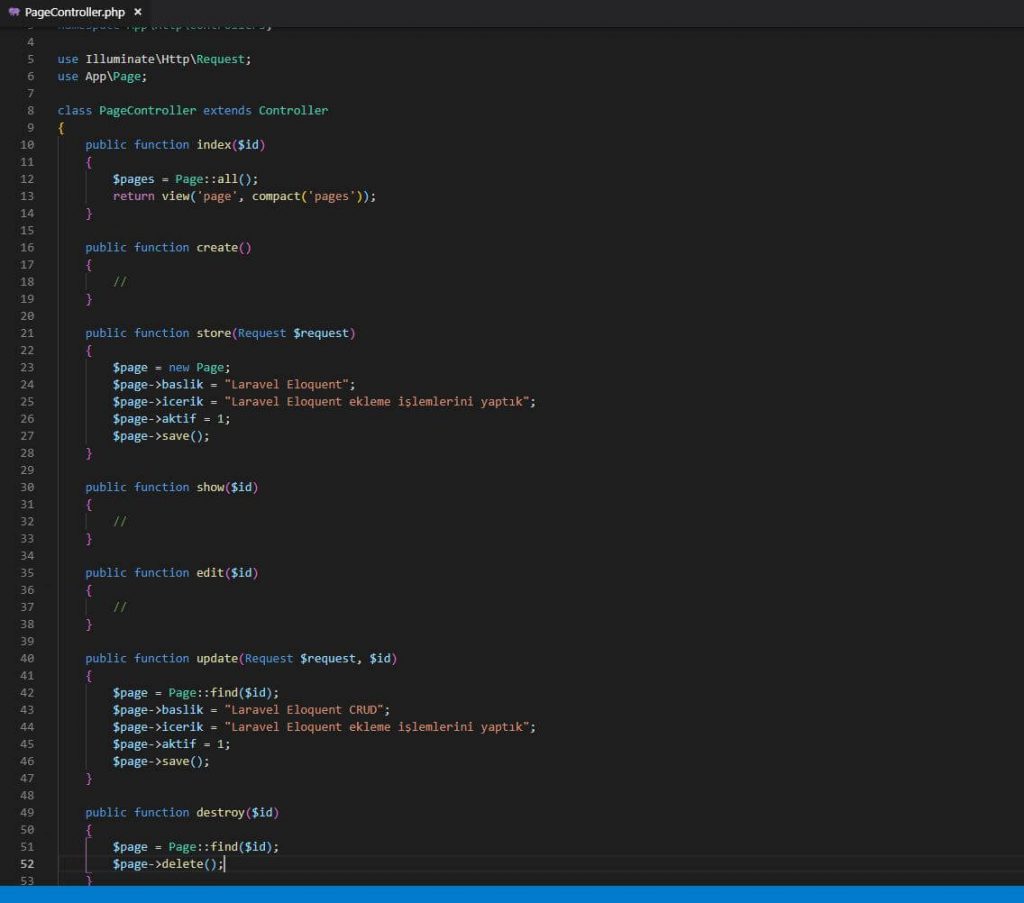Viewport: 1024px width, 903px height.
Task: Place cursor on $page->save() line 27
Action: 160,436
